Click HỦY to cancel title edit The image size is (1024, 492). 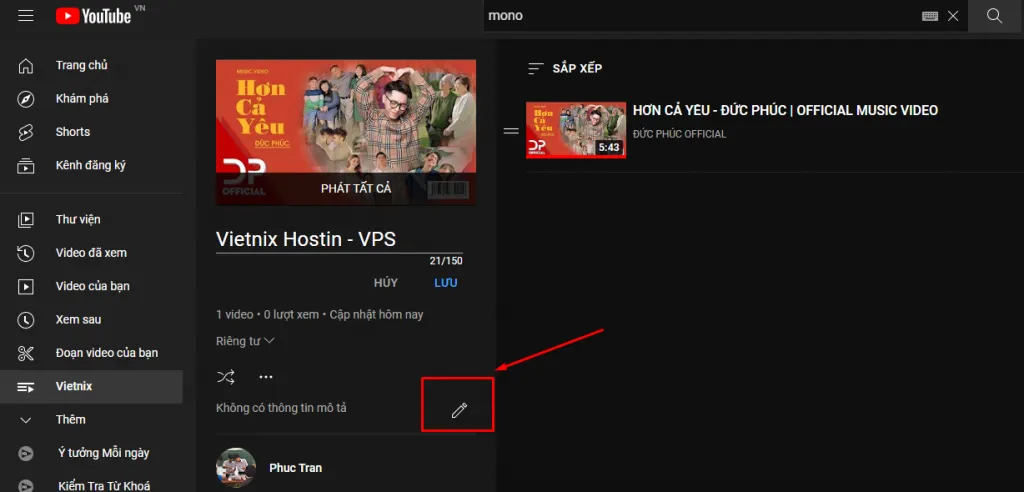pos(385,283)
